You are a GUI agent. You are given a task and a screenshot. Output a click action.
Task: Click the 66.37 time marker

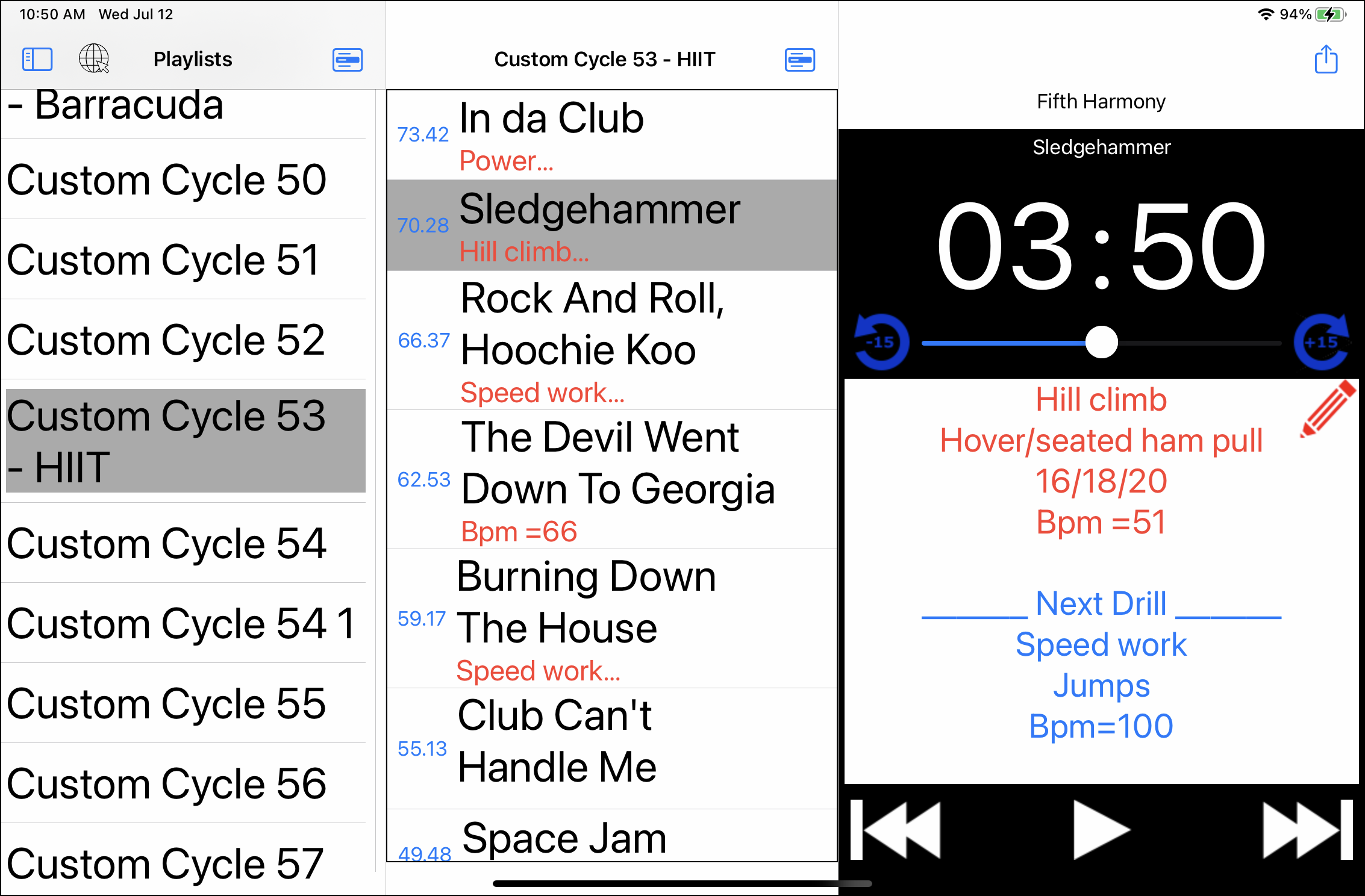click(x=423, y=340)
